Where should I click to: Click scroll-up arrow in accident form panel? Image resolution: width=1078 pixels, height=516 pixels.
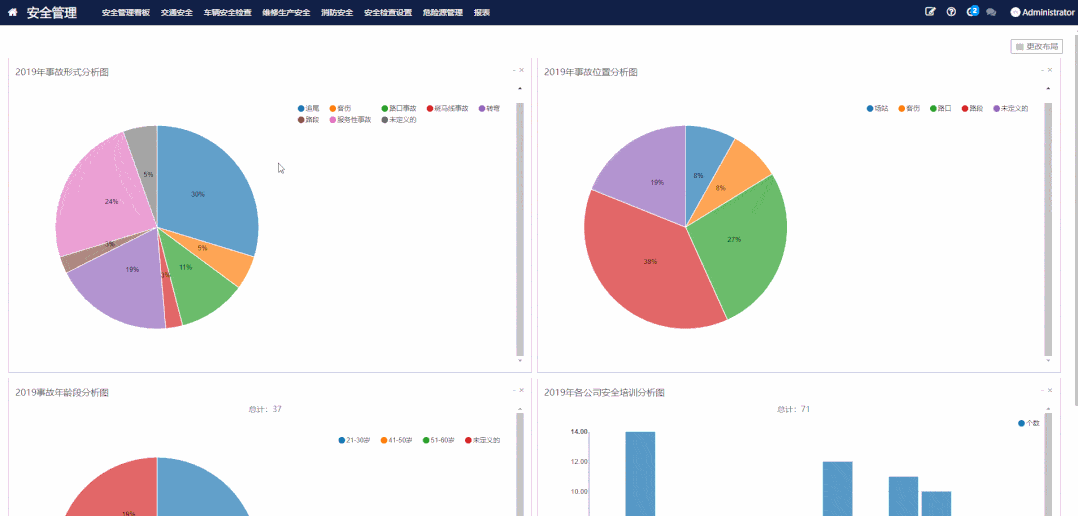pyautogui.click(x=520, y=89)
